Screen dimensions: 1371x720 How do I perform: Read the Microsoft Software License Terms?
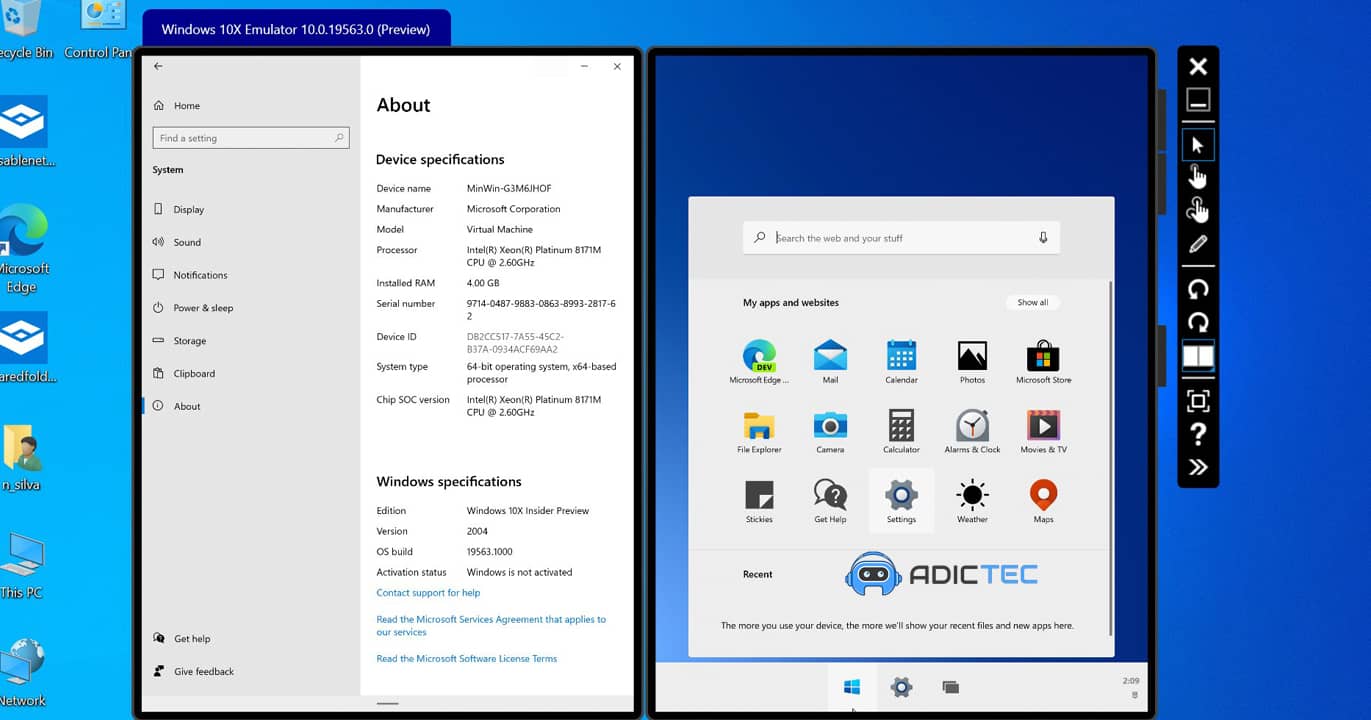[x=466, y=659]
